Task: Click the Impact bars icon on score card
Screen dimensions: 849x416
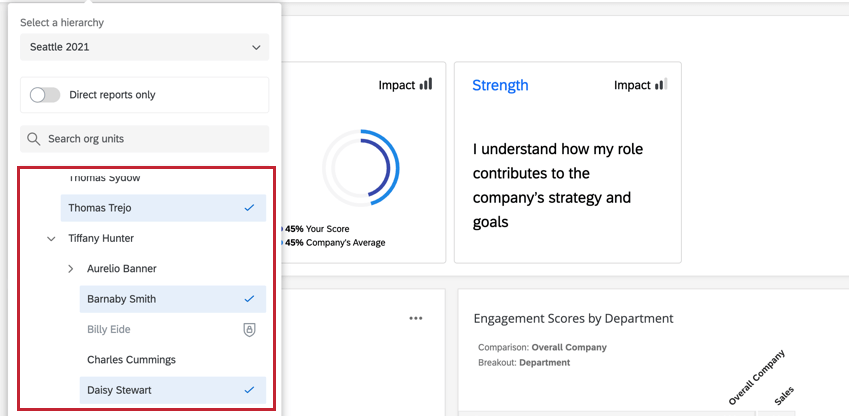Action: coord(426,85)
